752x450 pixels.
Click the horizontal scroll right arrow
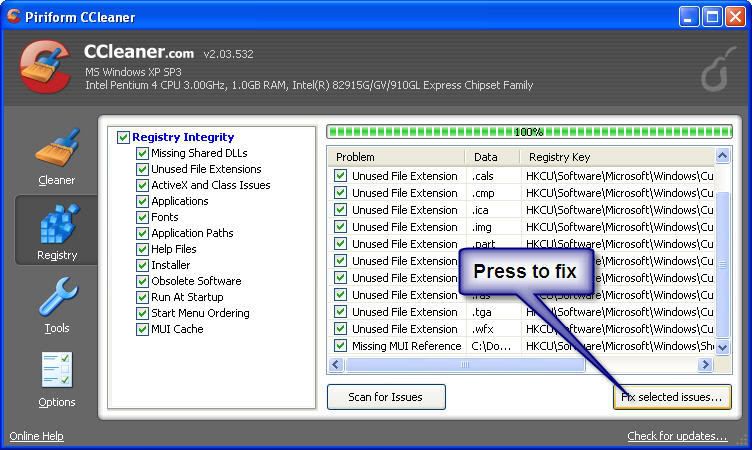705,365
